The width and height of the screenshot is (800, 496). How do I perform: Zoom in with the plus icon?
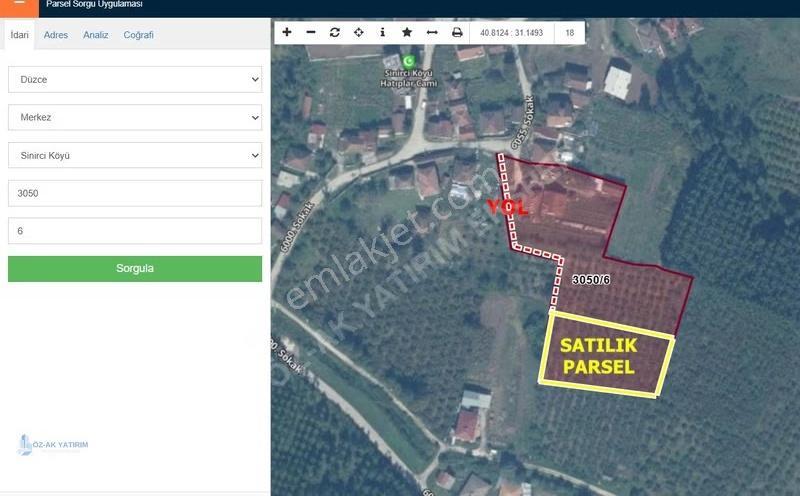[x=287, y=32]
